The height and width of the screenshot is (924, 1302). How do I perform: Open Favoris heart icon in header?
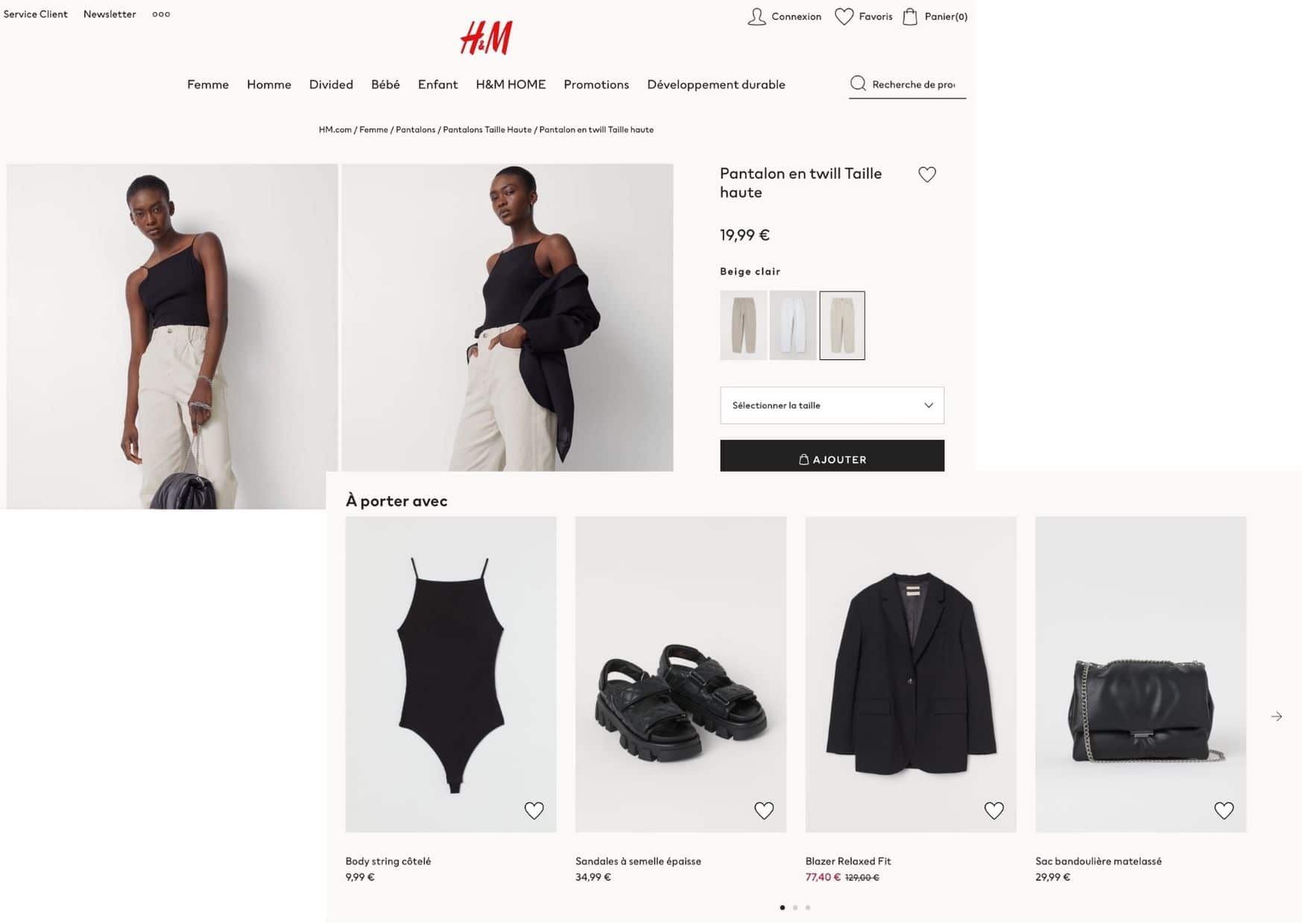[x=844, y=16]
